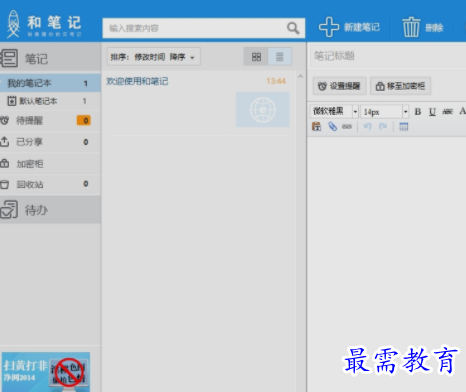Open the 待提醒 reminders list
This screenshot has height=392, width=466.
click(50, 121)
